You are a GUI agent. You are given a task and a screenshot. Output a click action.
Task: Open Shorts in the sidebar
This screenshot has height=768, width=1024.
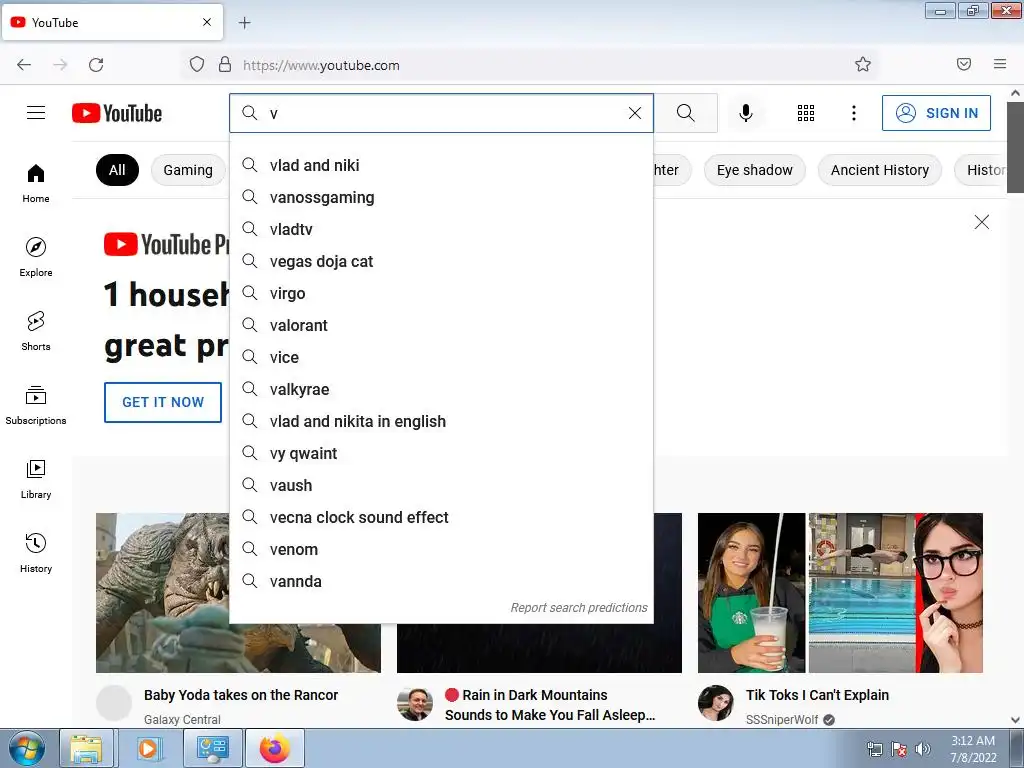tap(36, 331)
